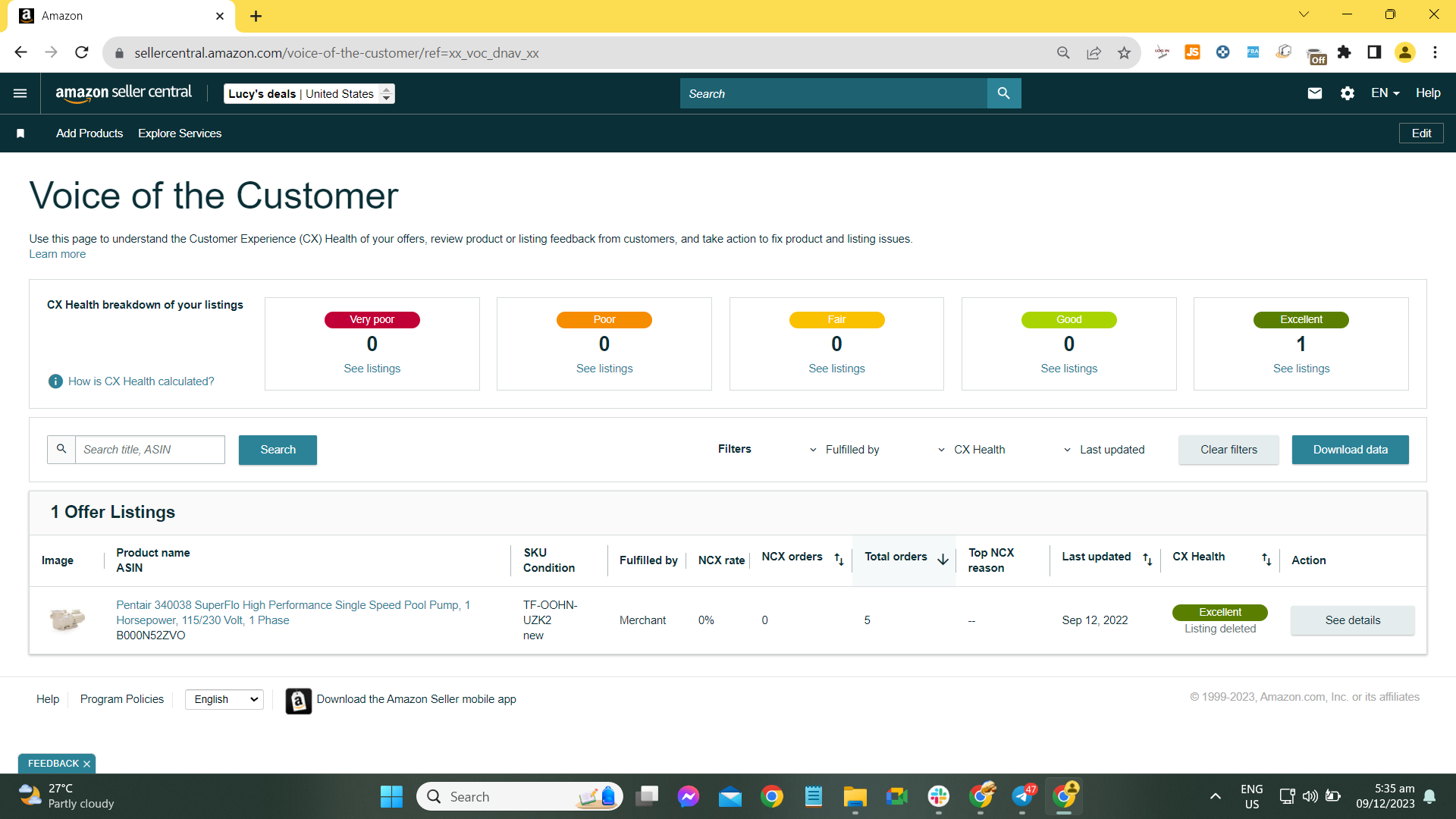Open the EN language dropdown
1456x819 pixels.
click(1385, 93)
